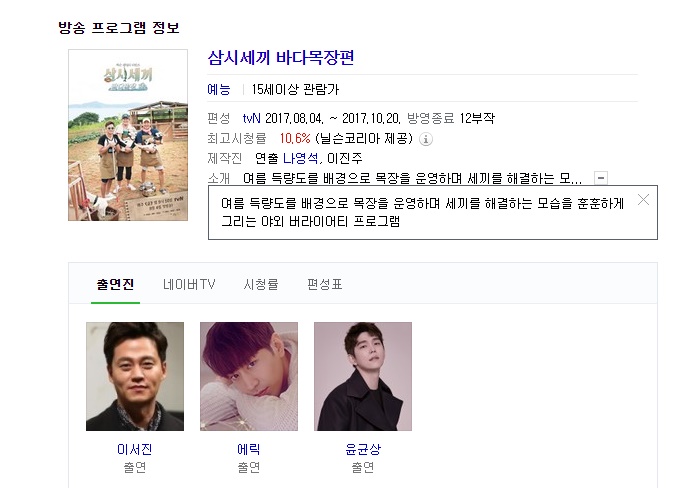Click the truncated 소개 summary text
The width and height of the screenshot is (689, 488).
(x=412, y=178)
